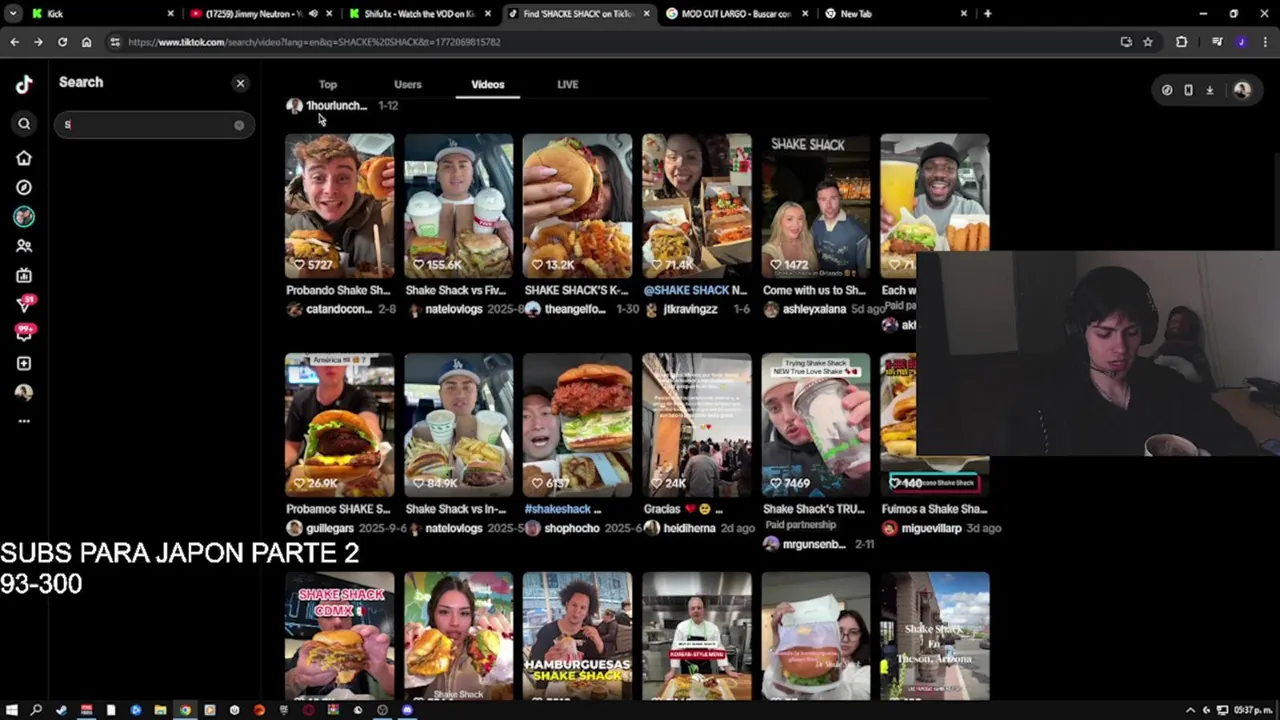1280x720 pixels.
Task: Click the #shakeshack hashtag caption link
Action: tap(559, 510)
